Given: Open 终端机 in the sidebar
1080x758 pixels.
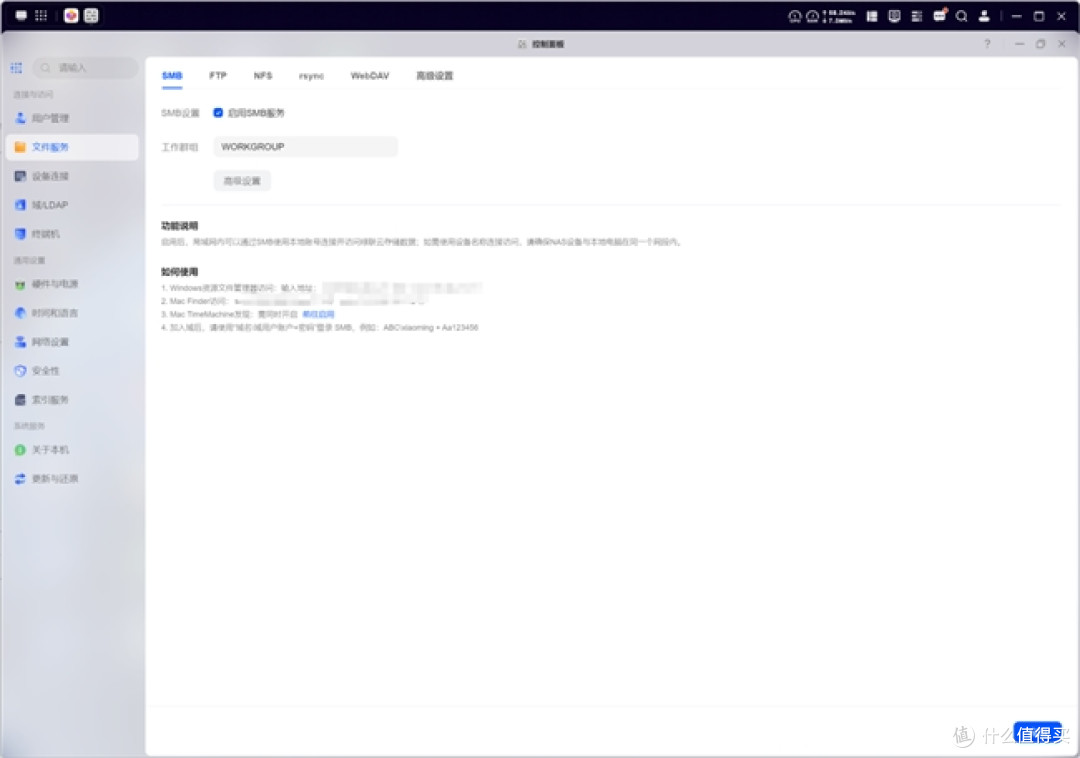Looking at the screenshot, I should coord(72,234).
